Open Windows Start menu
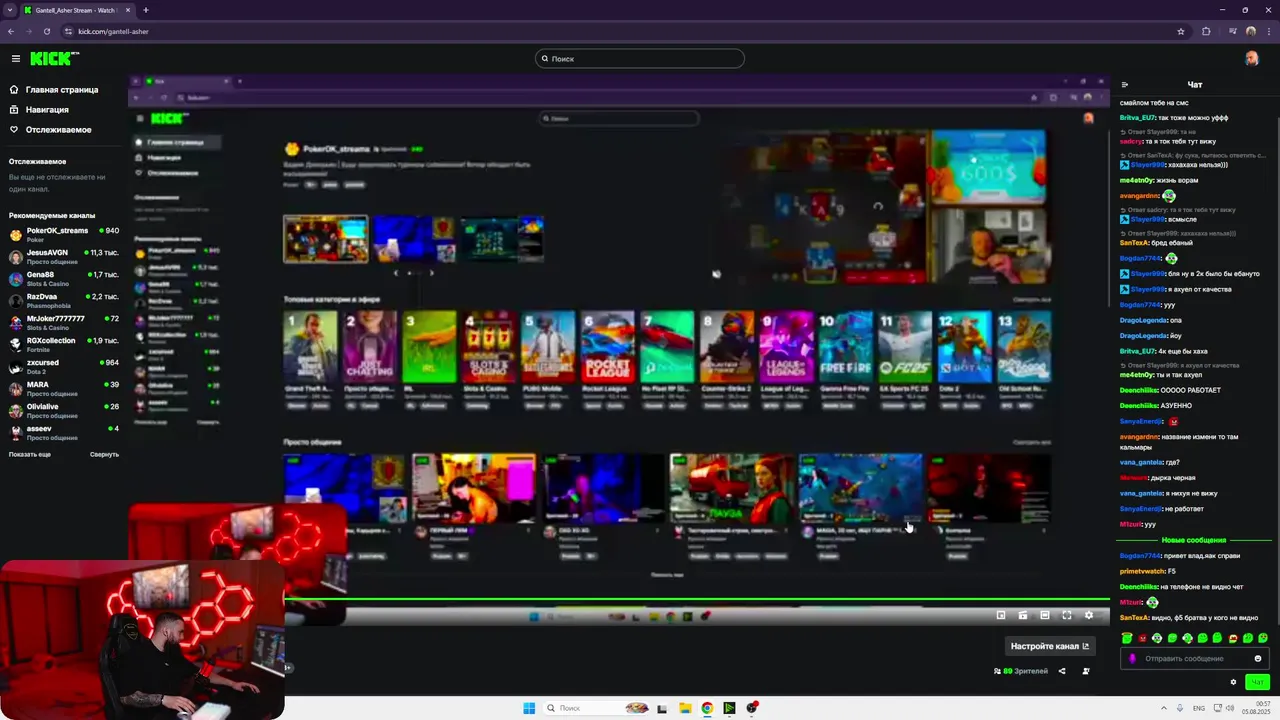Screen dimensions: 1280x720 tap(529, 708)
